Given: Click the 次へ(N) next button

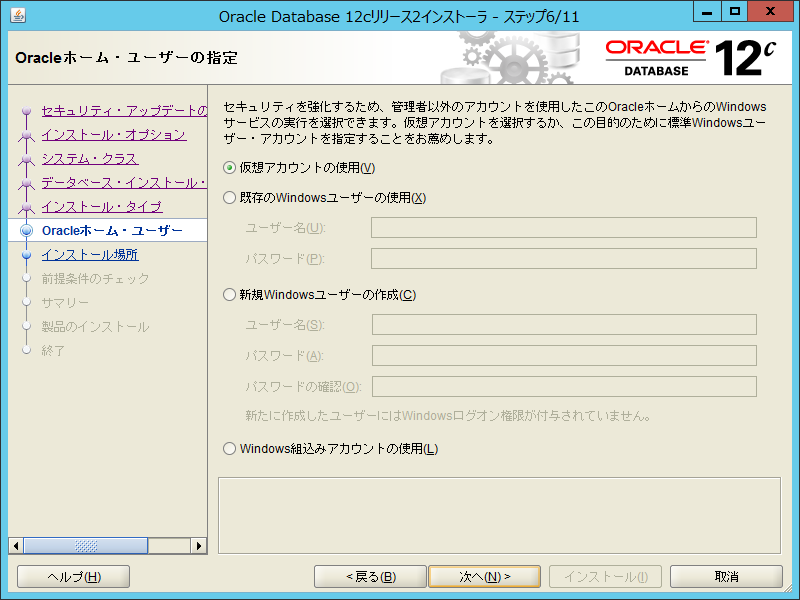Looking at the screenshot, I should click(x=485, y=577).
